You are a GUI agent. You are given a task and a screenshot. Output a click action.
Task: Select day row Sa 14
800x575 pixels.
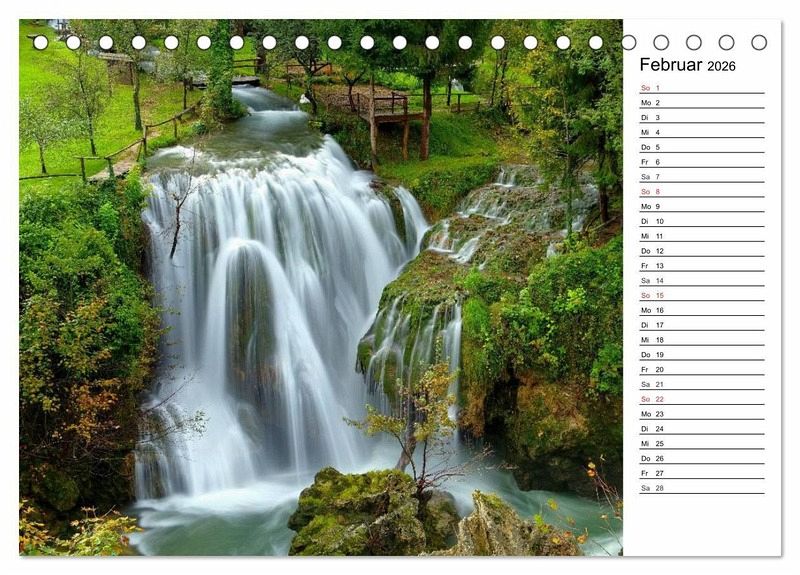pyautogui.click(x=702, y=280)
